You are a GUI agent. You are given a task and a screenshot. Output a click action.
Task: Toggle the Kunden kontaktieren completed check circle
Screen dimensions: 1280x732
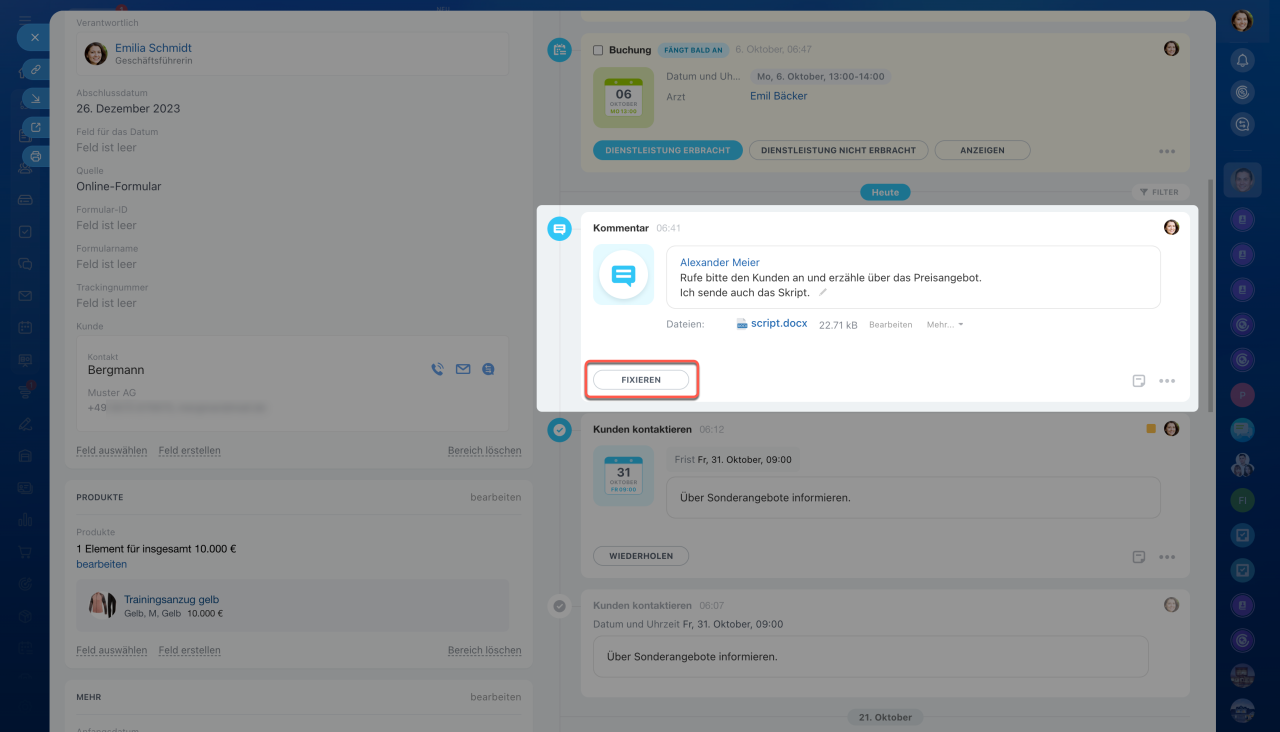point(560,430)
